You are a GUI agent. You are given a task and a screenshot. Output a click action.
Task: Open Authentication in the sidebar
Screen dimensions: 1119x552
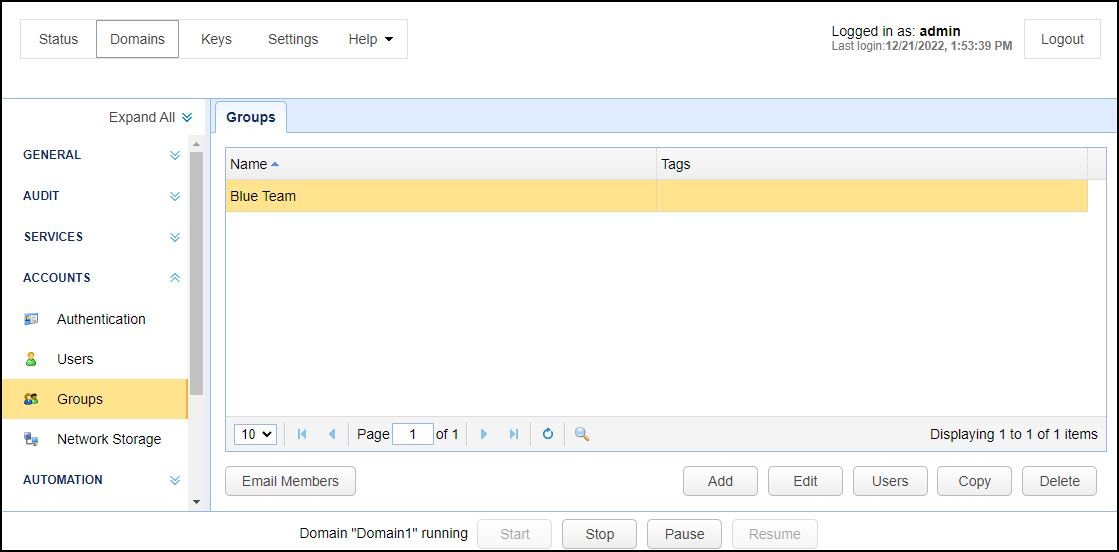tap(94, 319)
